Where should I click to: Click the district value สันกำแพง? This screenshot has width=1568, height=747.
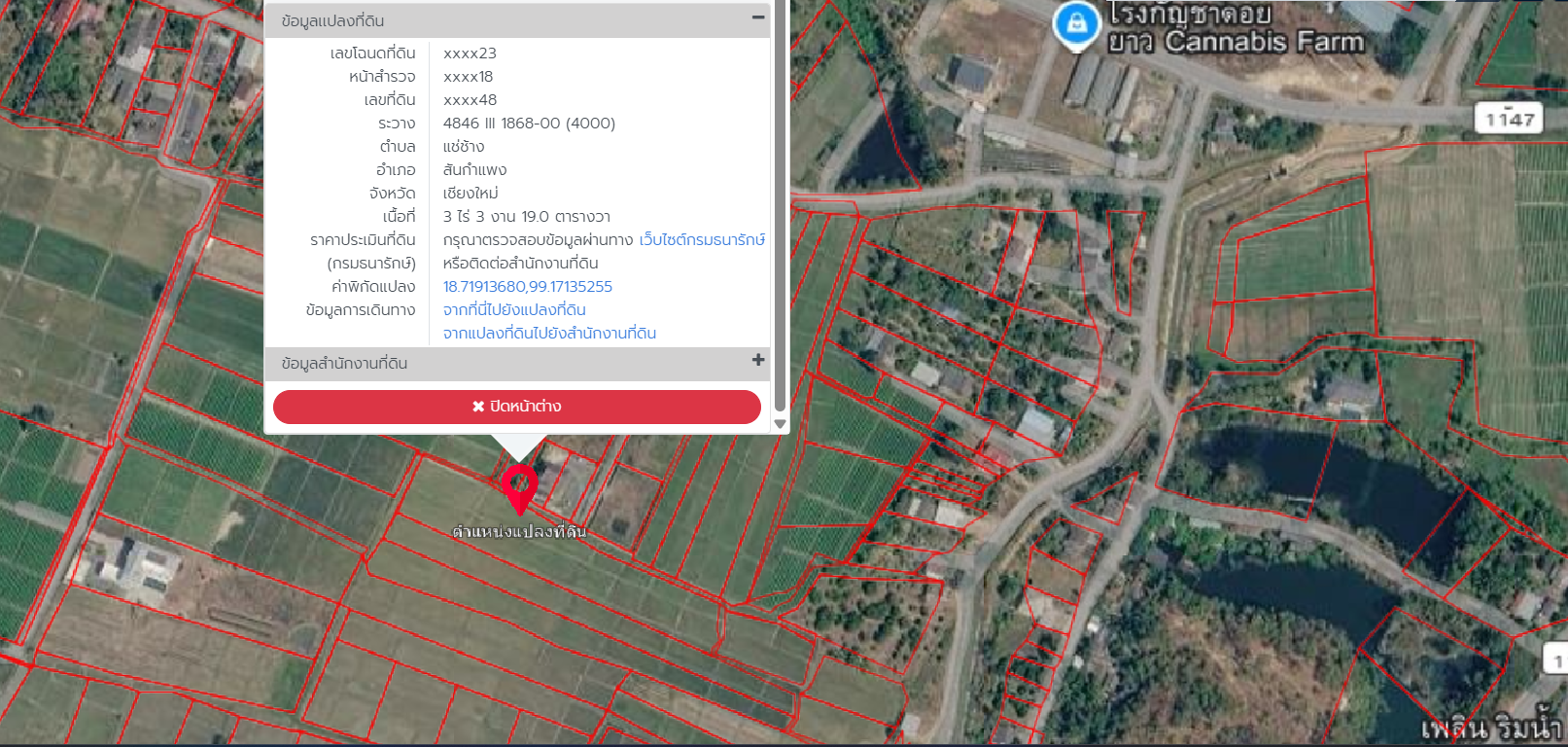point(474,169)
